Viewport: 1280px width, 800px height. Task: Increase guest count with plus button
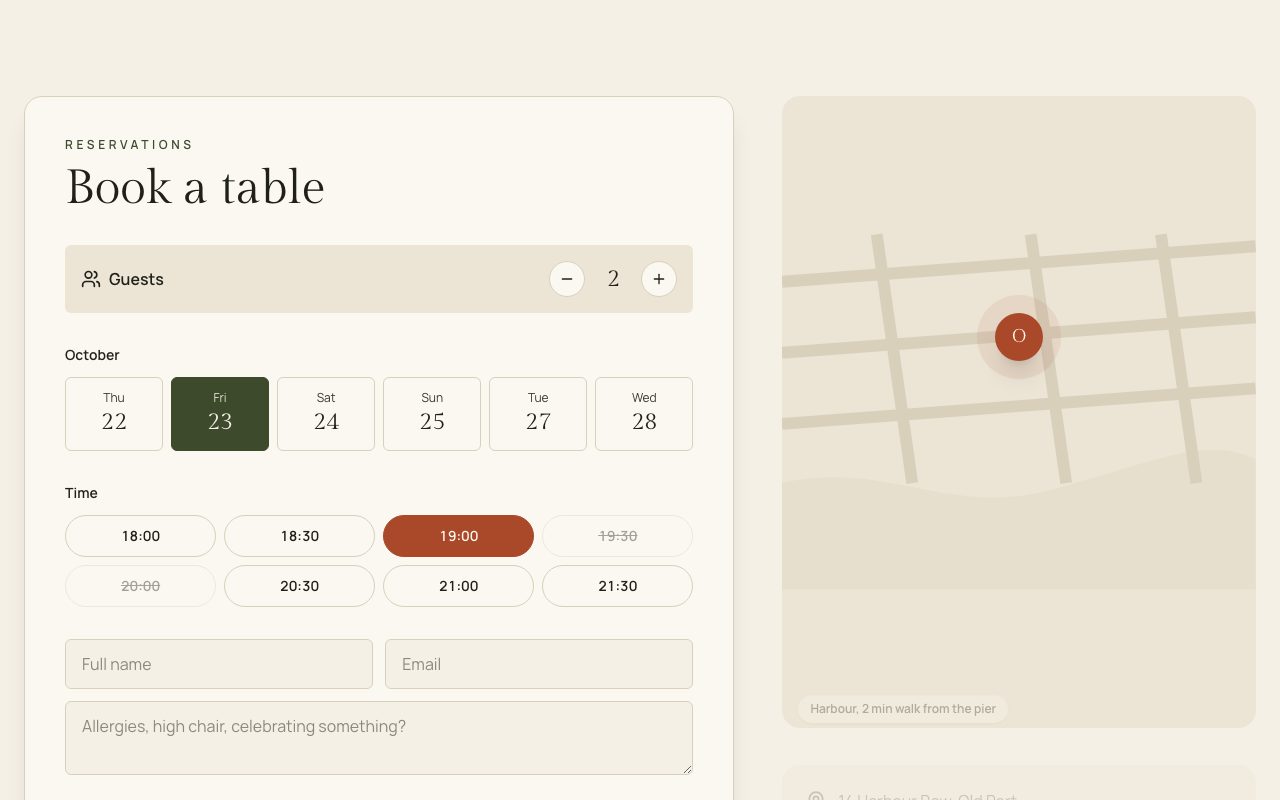[x=659, y=279]
